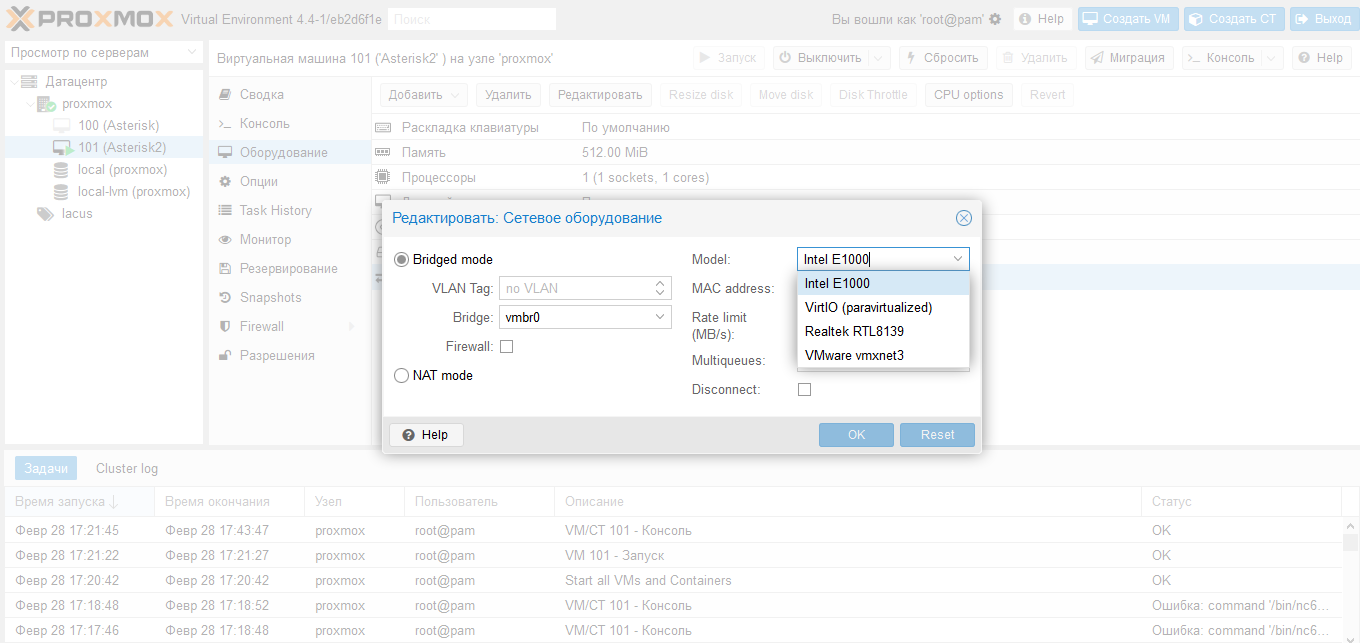Image resolution: width=1360 pixels, height=643 pixels.
Task: Expand the Firewall submenu arrow
Action: (351, 326)
